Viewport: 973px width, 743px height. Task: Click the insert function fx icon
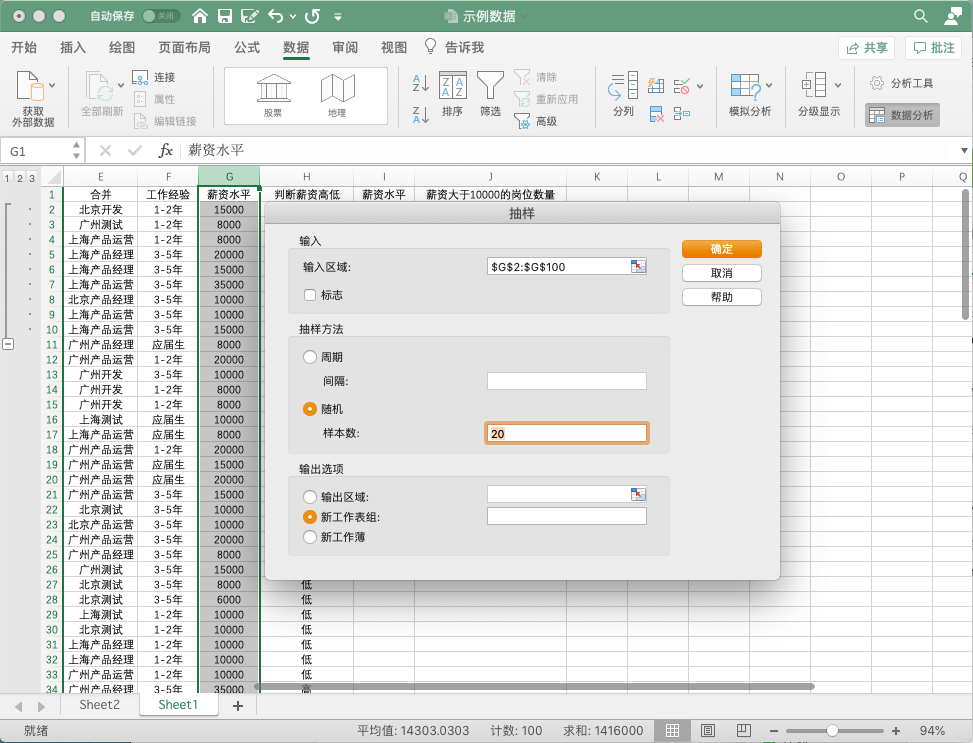(166, 151)
